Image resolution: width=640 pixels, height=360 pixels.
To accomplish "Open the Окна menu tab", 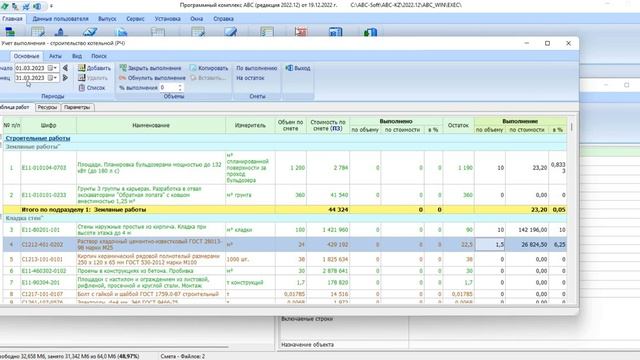I will [196, 19].
